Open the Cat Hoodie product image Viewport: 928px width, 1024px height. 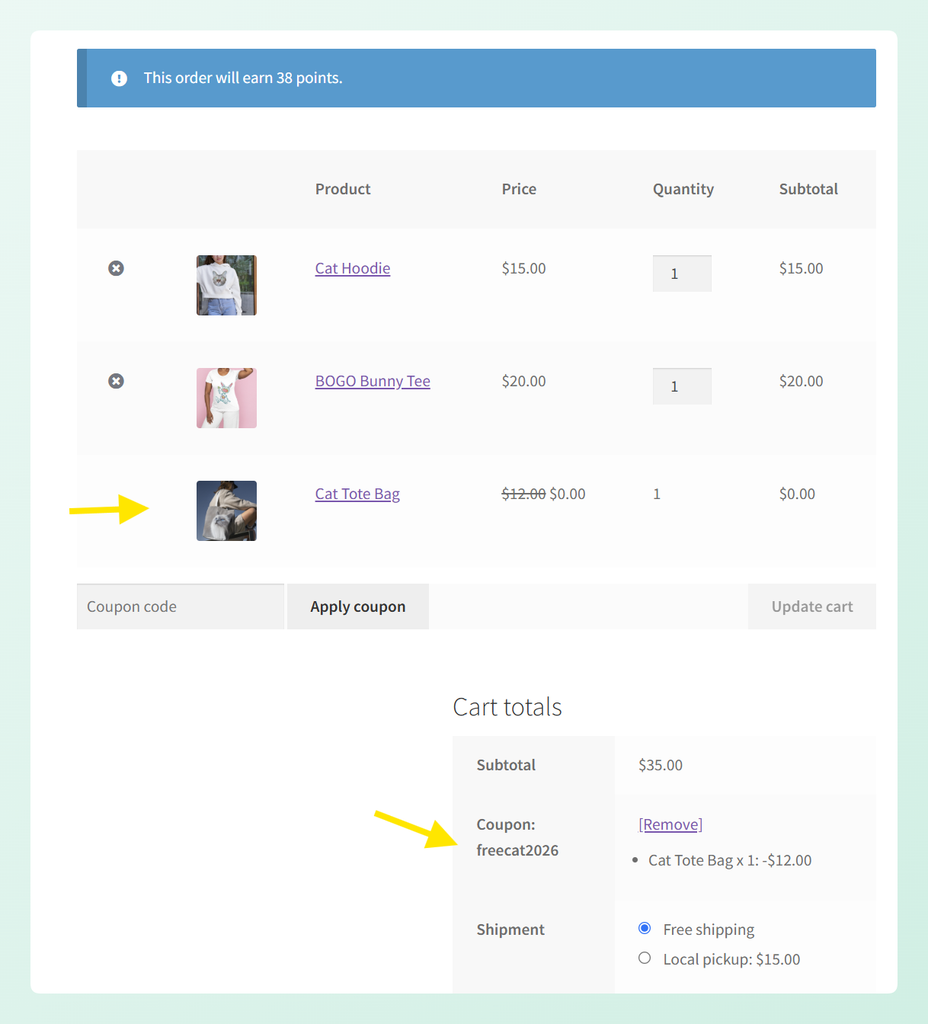point(227,285)
